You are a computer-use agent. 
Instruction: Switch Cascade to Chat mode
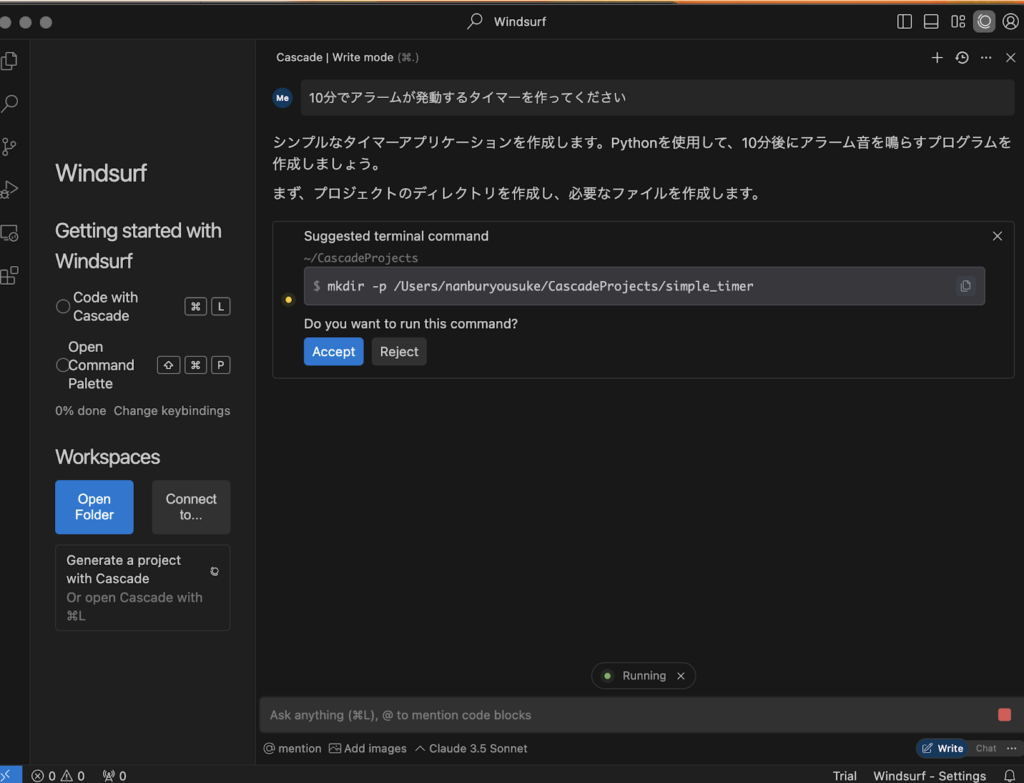985,748
